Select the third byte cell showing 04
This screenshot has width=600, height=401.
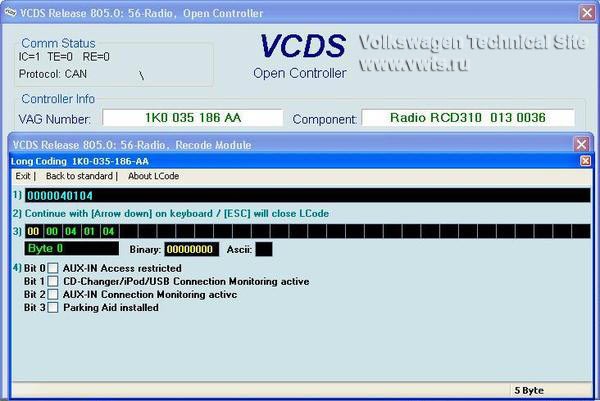(71, 231)
